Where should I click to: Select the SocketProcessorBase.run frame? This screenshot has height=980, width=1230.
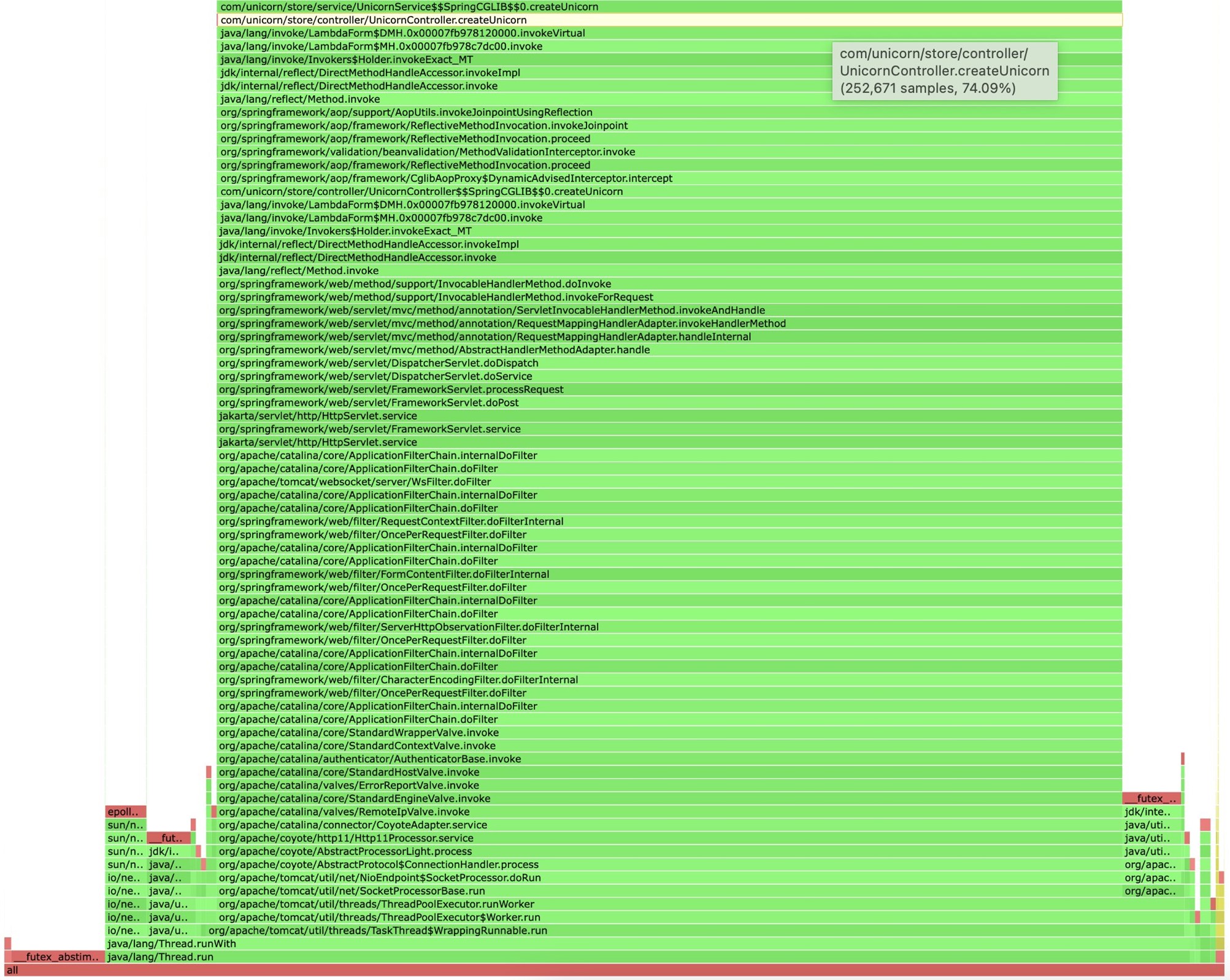coord(669,891)
